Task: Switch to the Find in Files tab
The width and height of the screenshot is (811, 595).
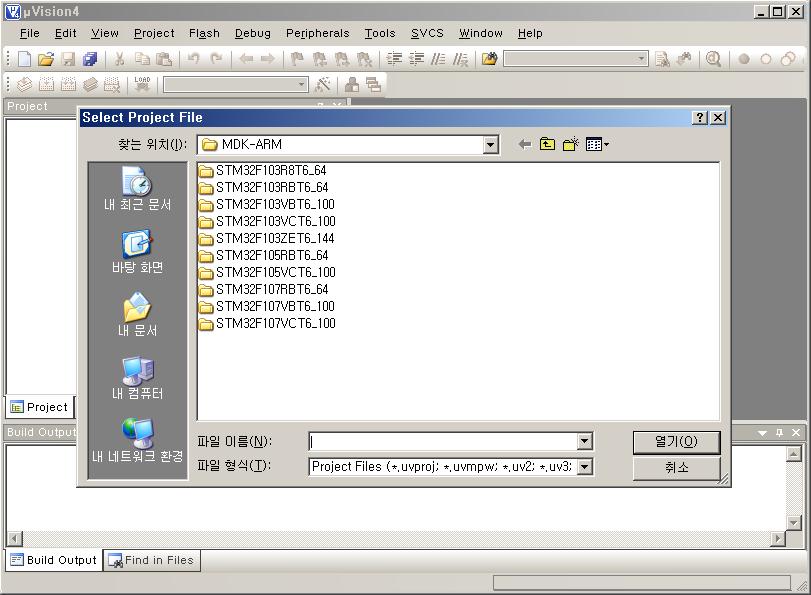Action: (x=152, y=560)
